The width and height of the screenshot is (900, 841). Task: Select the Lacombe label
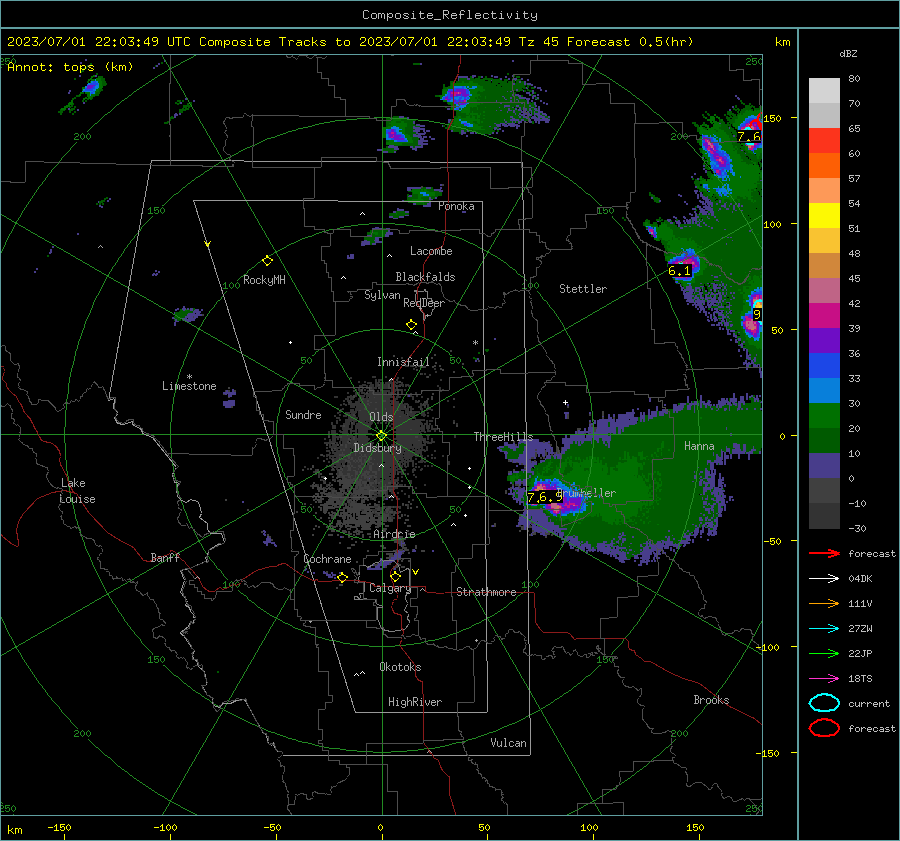(431, 251)
